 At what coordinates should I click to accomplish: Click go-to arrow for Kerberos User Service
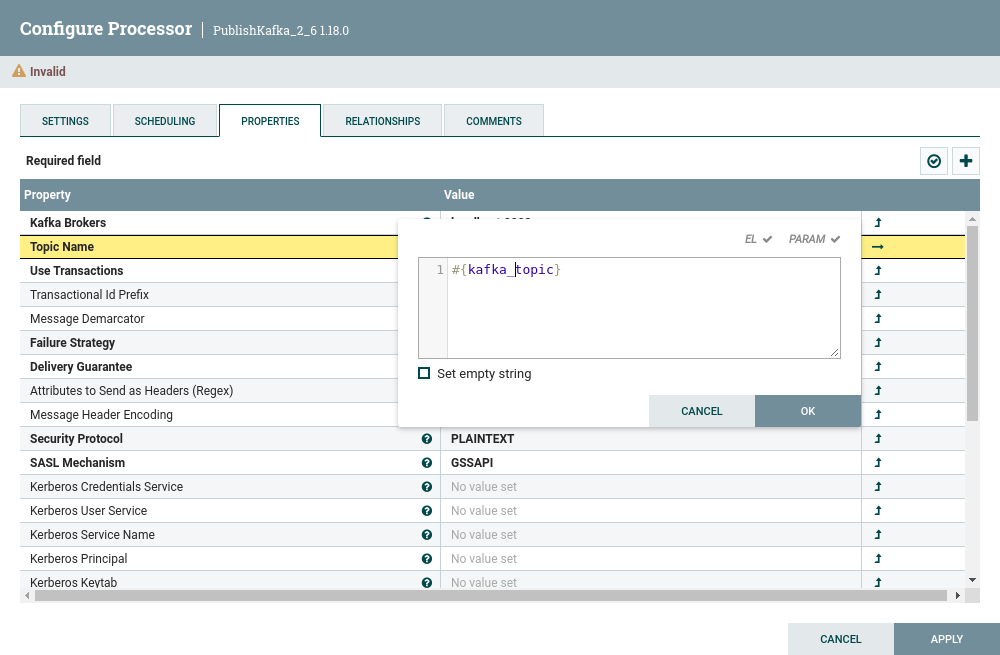point(878,511)
